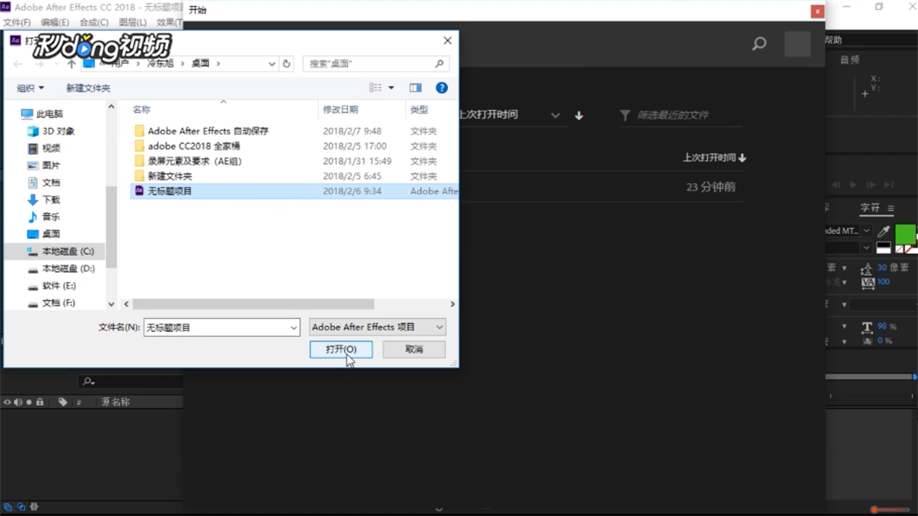Click the search magnifier in Start window

tap(759, 44)
